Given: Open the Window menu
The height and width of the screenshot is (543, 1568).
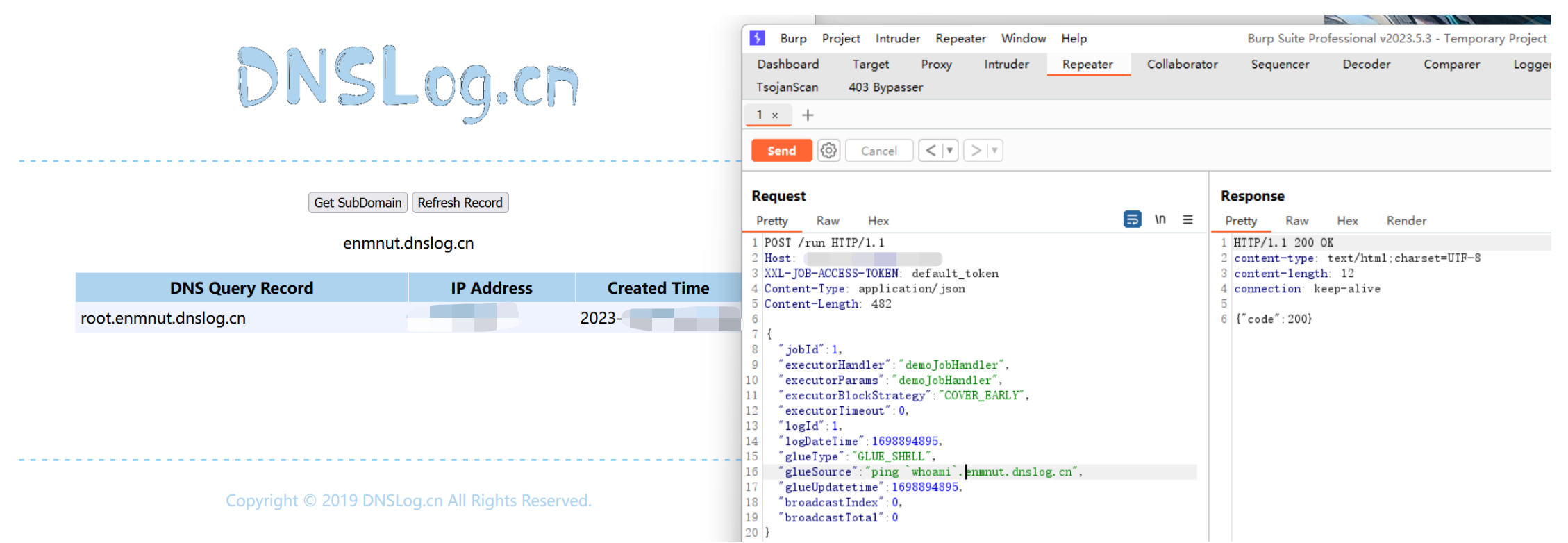Looking at the screenshot, I should point(1024,39).
